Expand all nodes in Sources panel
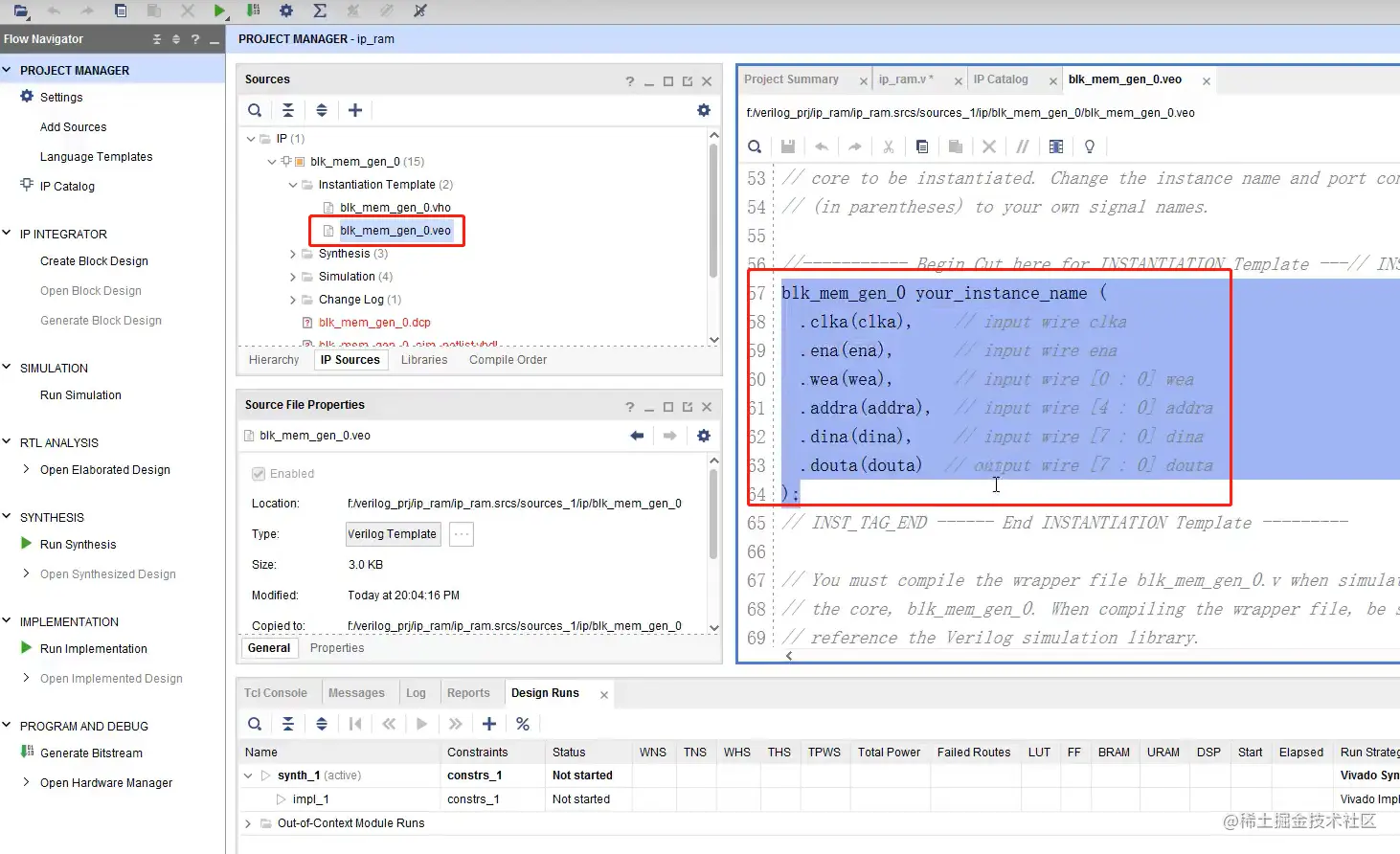Viewport: 1400px width, 854px height. (x=322, y=110)
